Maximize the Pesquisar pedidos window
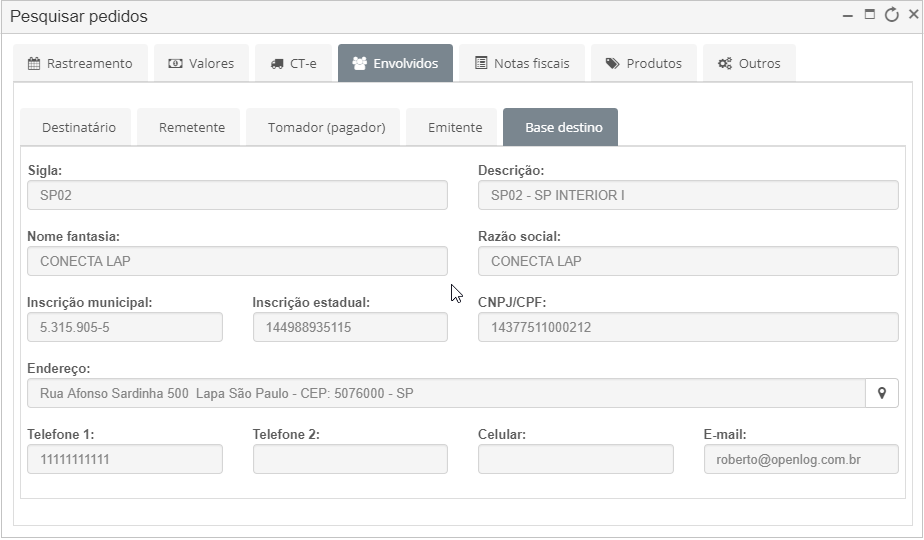Image resolution: width=924 pixels, height=540 pixels. click(869, 15)
